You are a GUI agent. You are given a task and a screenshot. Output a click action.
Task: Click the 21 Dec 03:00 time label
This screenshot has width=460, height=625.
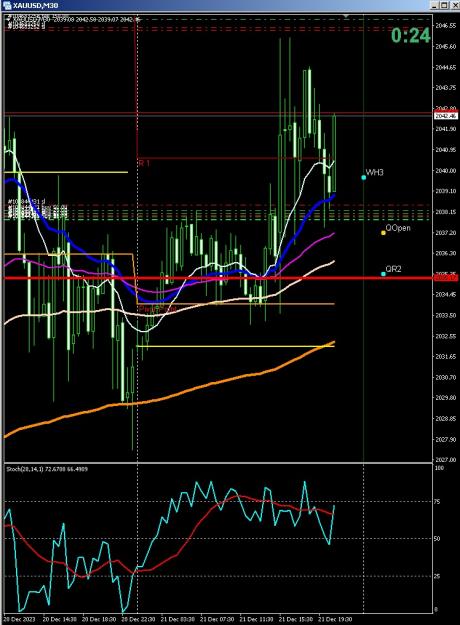point(178,619)
